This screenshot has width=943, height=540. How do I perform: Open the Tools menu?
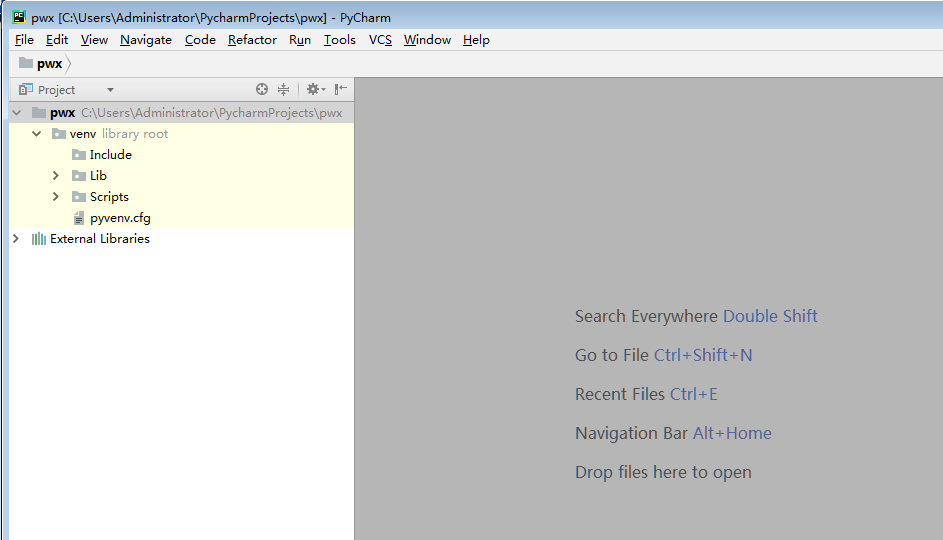[340, 40]
